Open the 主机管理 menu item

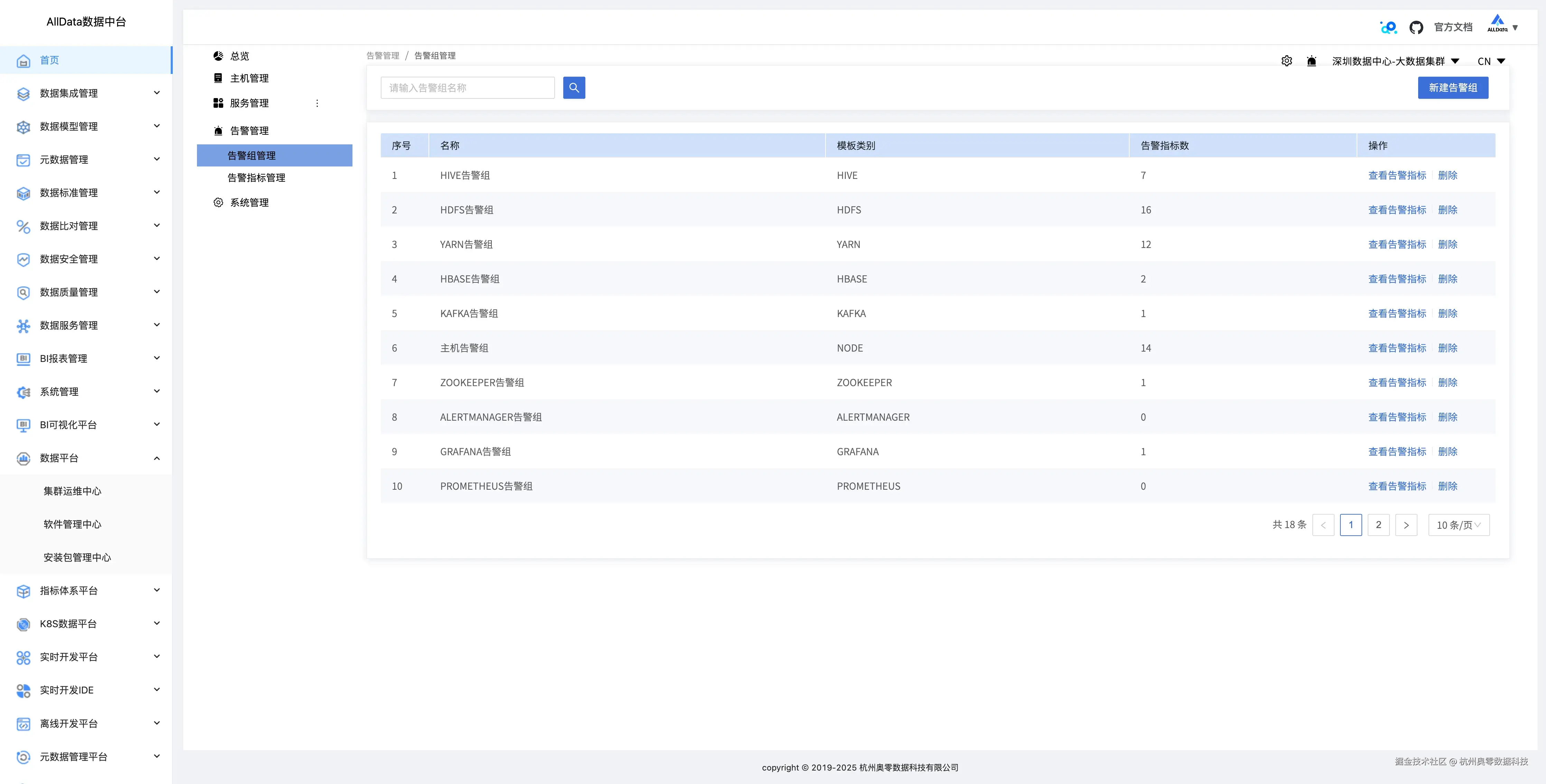pos(249,79)
